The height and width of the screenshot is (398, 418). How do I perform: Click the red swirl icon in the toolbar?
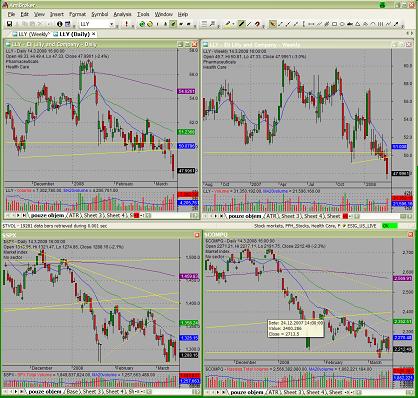click(x=257, y=24)
